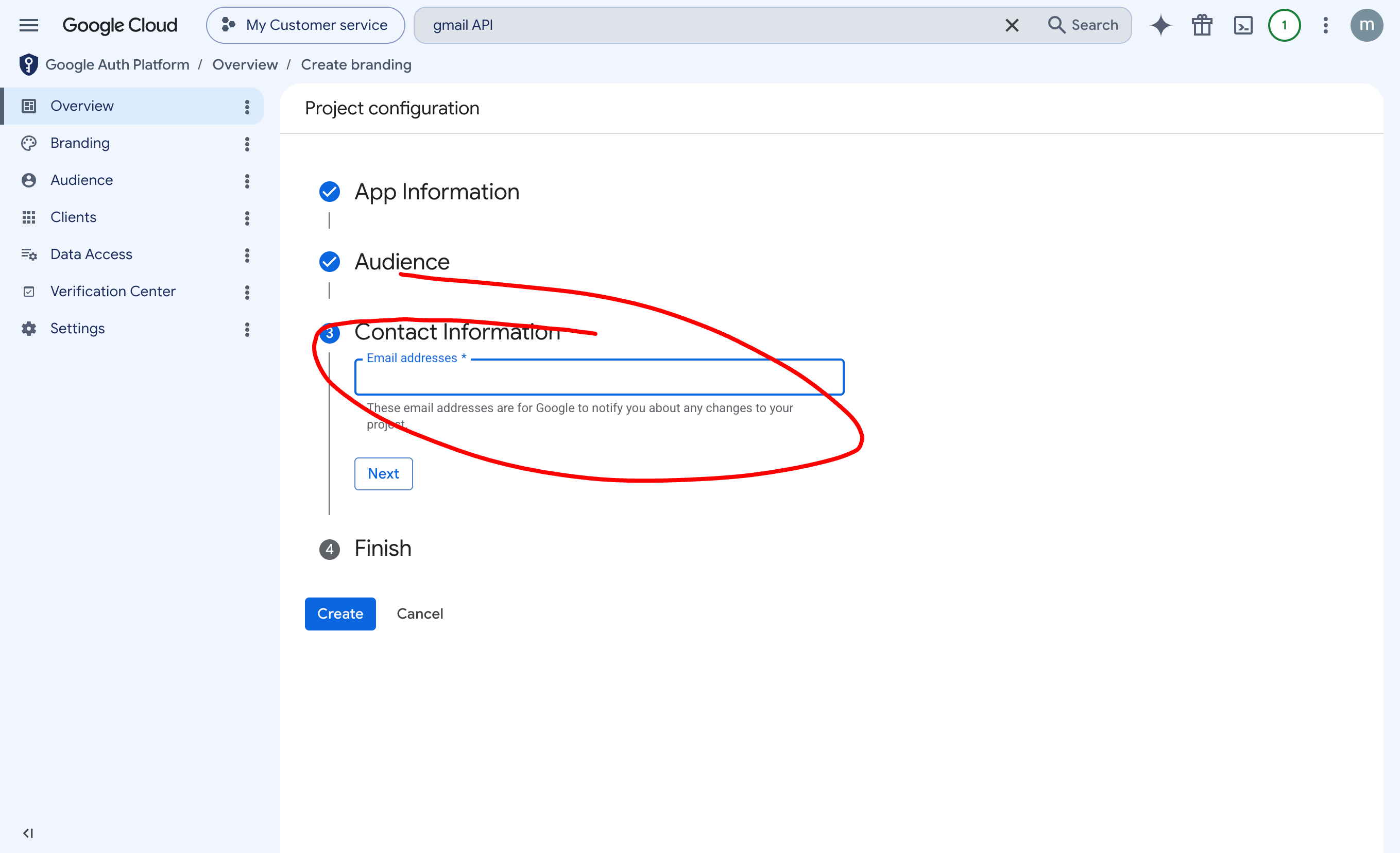The height and width of the screenshot is (853, 1400).
Task: Click the App Information completed checkmark icon
Action: pos(330,192)
